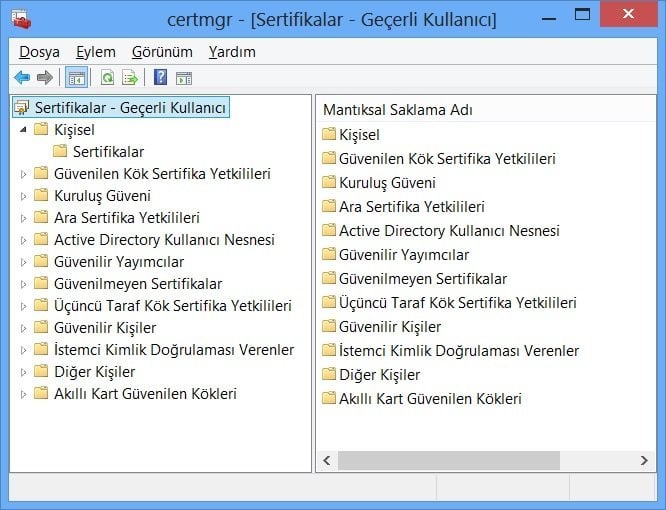Select the Sertifikalar - Geçerli Kullanıcı root node
Screen dimensions: 666x510
click(x=130, y=107)
